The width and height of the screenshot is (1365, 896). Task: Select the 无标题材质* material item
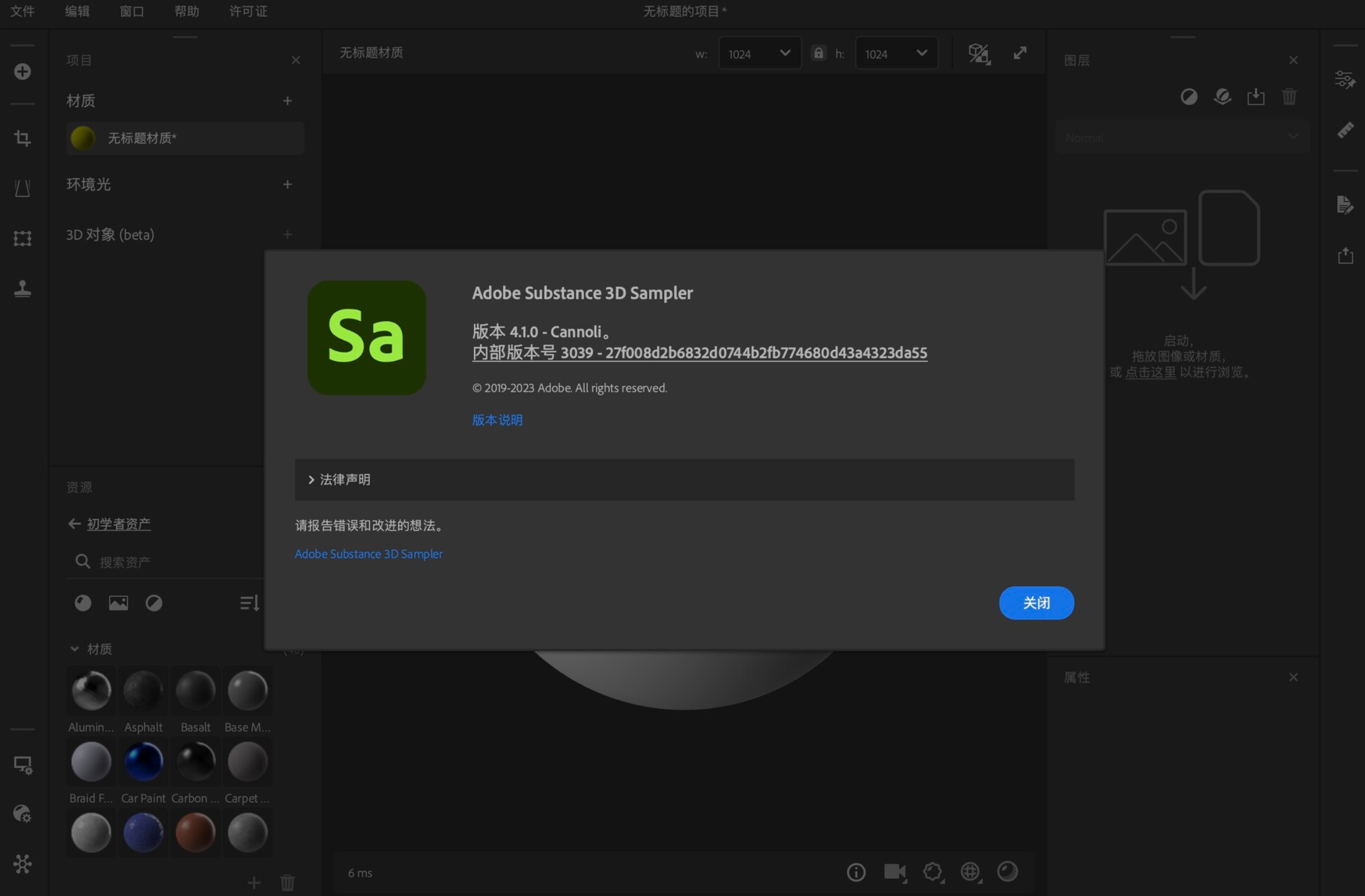[185, 138]
